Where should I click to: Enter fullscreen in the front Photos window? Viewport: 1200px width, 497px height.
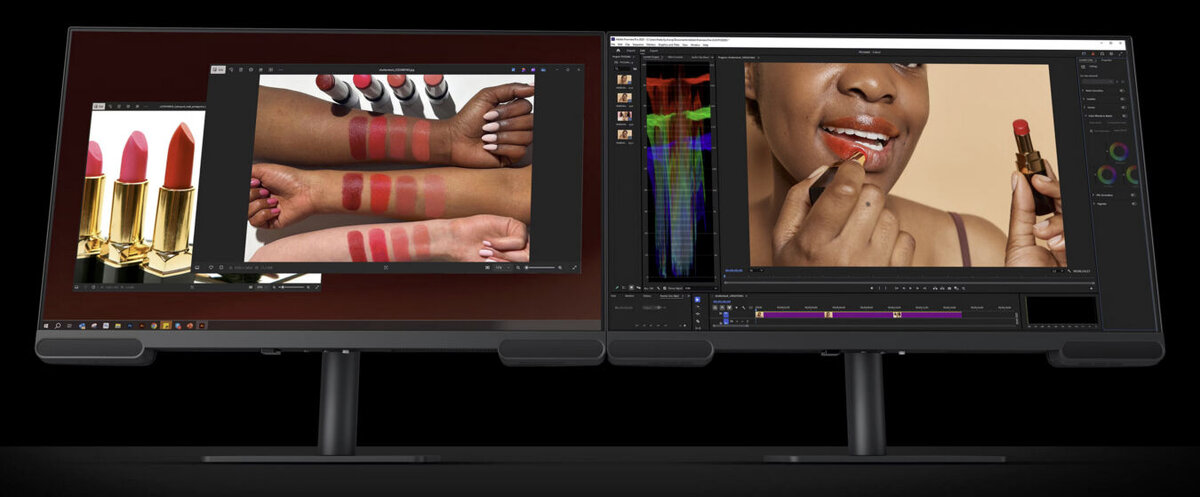(x=574, y=268)
